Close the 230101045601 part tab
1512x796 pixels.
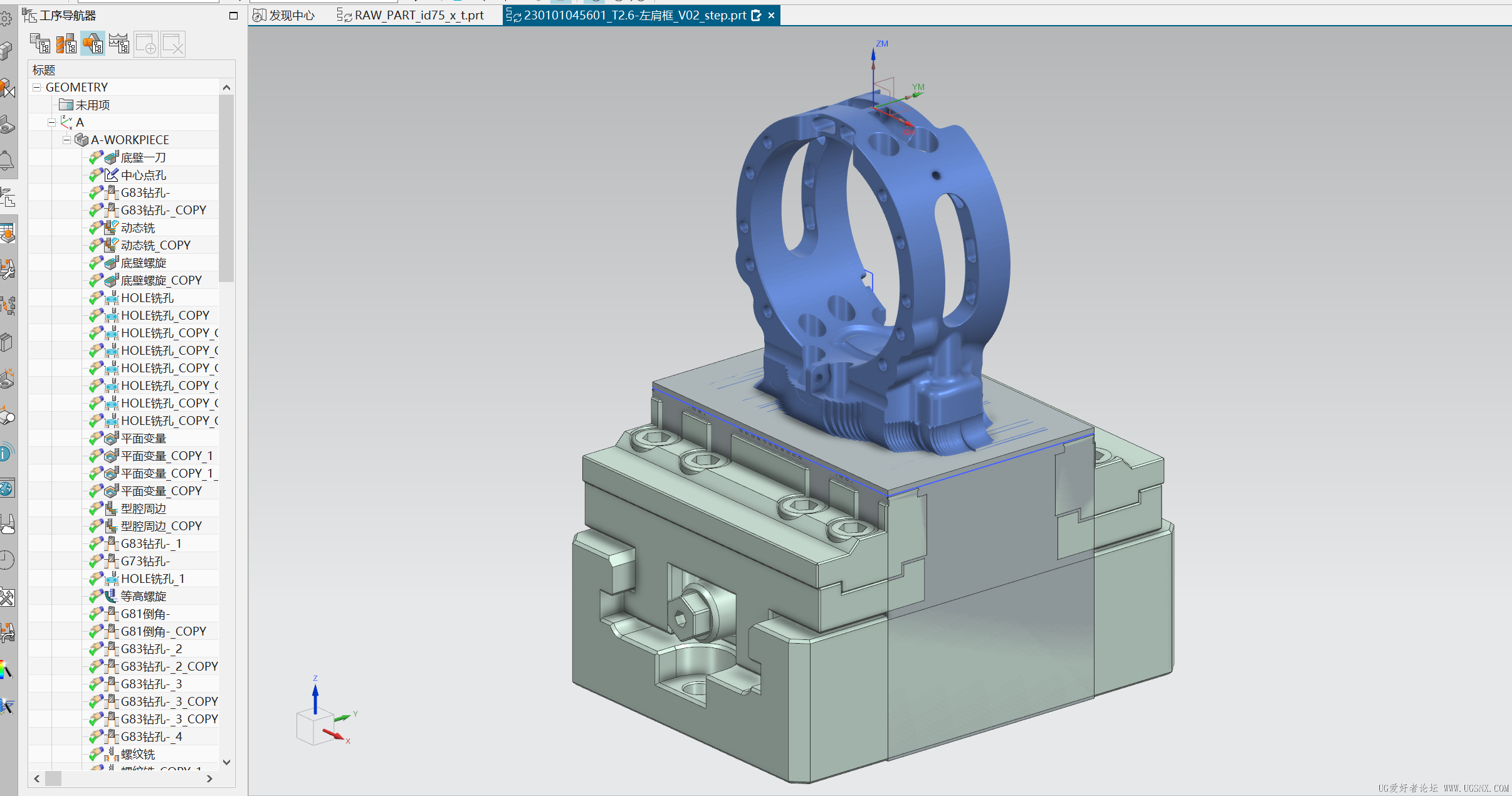pyautogui.click(x=772, y=16)
